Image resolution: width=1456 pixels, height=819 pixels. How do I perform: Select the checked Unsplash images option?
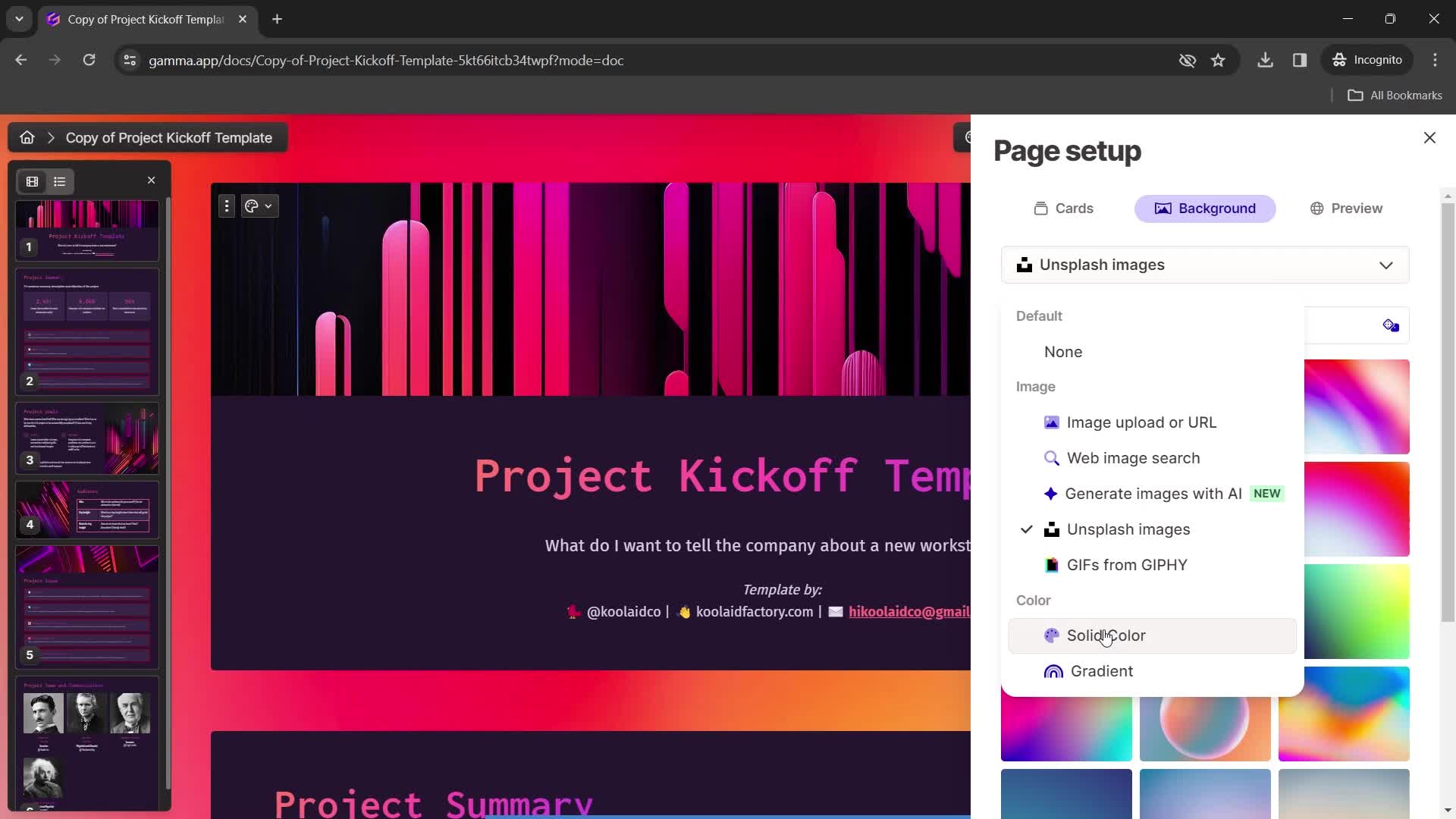tap(1153, 529)
